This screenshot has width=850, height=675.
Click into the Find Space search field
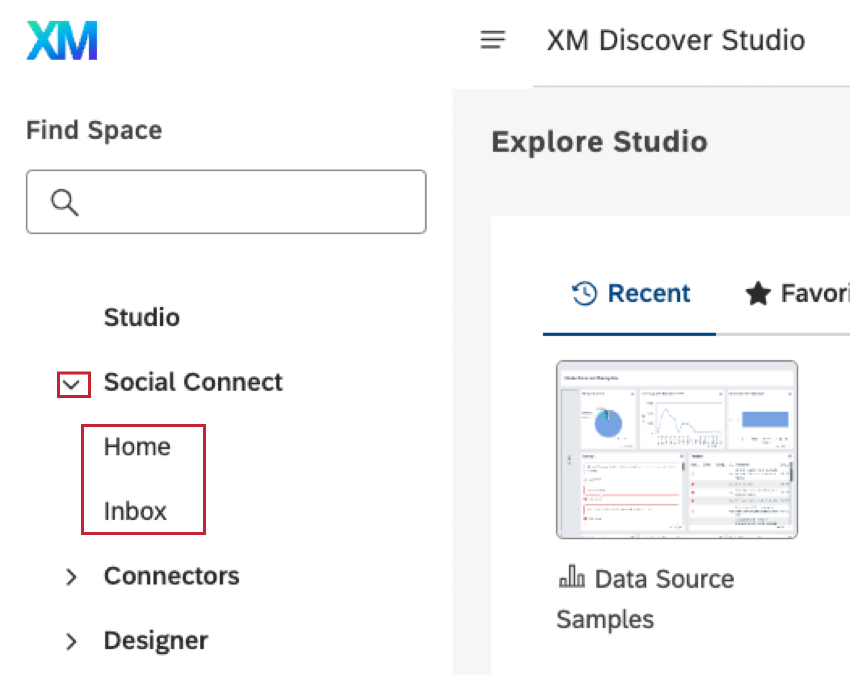point(226,202)
